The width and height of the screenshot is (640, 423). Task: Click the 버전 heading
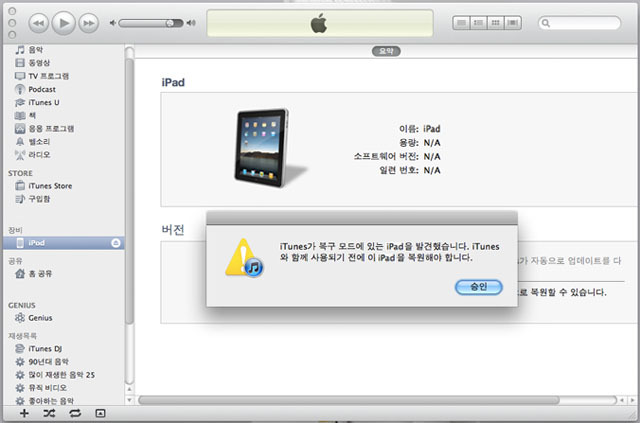173,230
